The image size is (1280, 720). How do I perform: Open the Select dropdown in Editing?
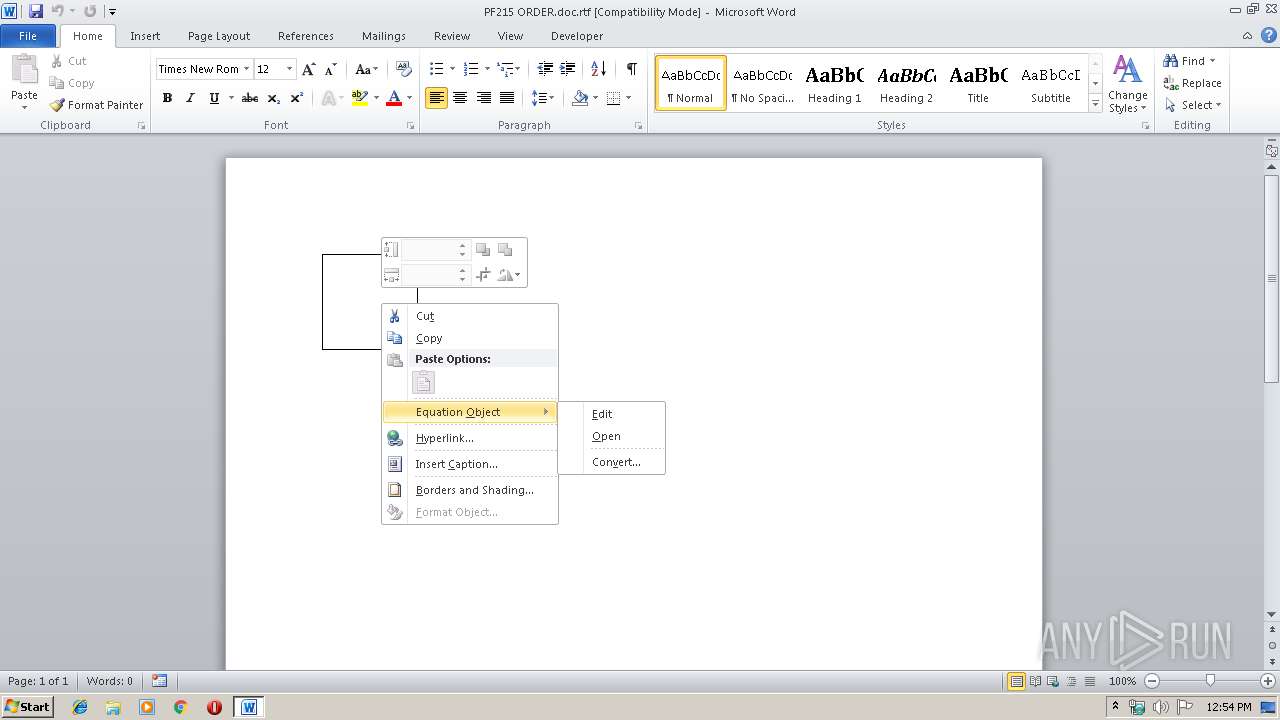[1193, 105]
